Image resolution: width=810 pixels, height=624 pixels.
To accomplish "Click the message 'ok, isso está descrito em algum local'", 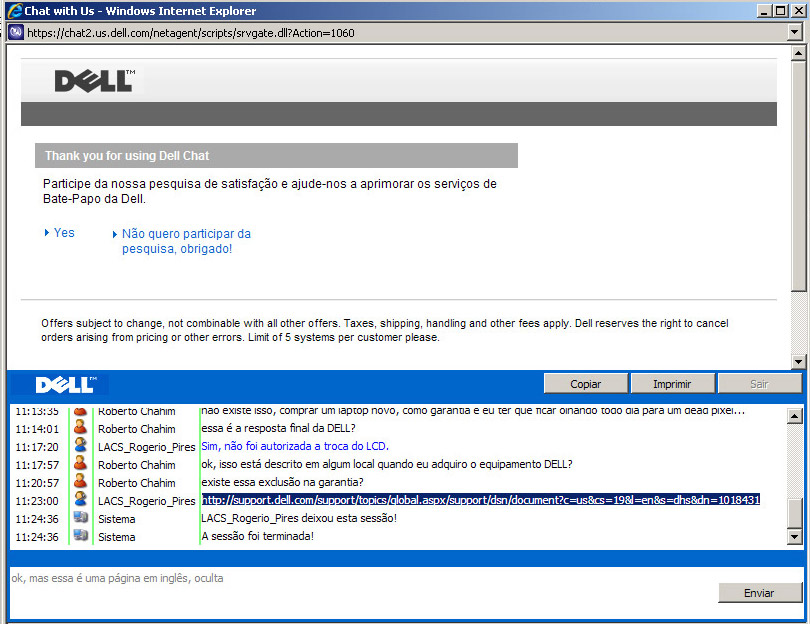I will pos(387,464).
